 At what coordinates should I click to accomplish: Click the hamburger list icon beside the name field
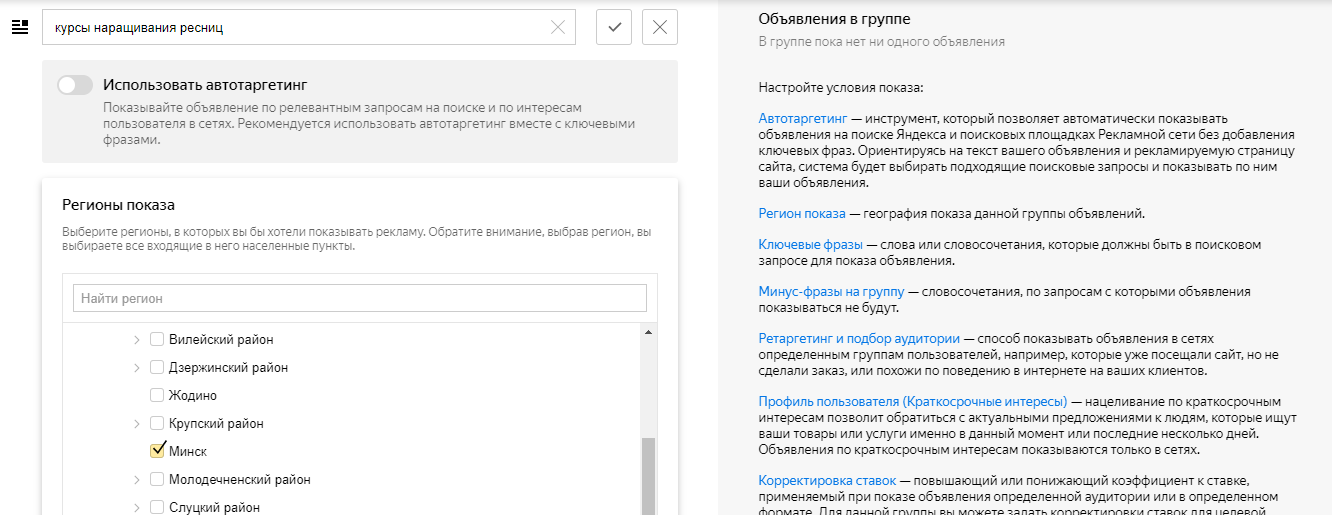(x=20, y=27)
